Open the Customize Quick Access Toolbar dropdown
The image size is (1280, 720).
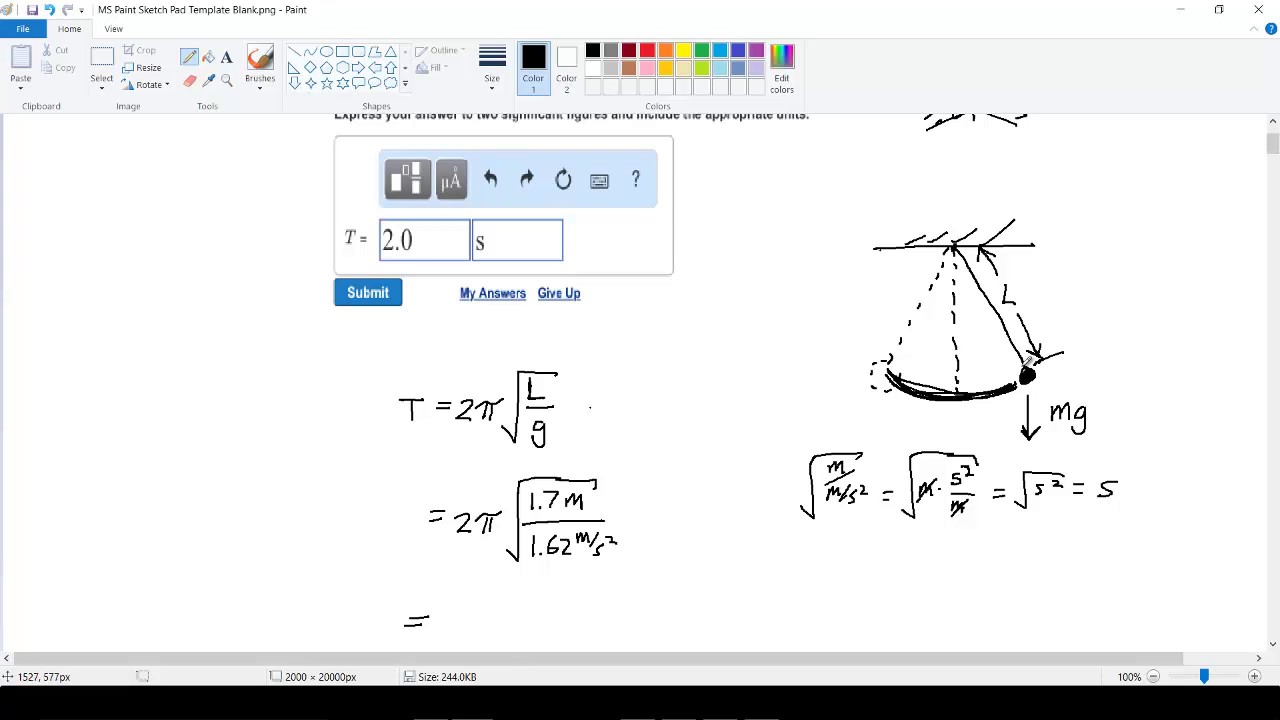[81, 11]
